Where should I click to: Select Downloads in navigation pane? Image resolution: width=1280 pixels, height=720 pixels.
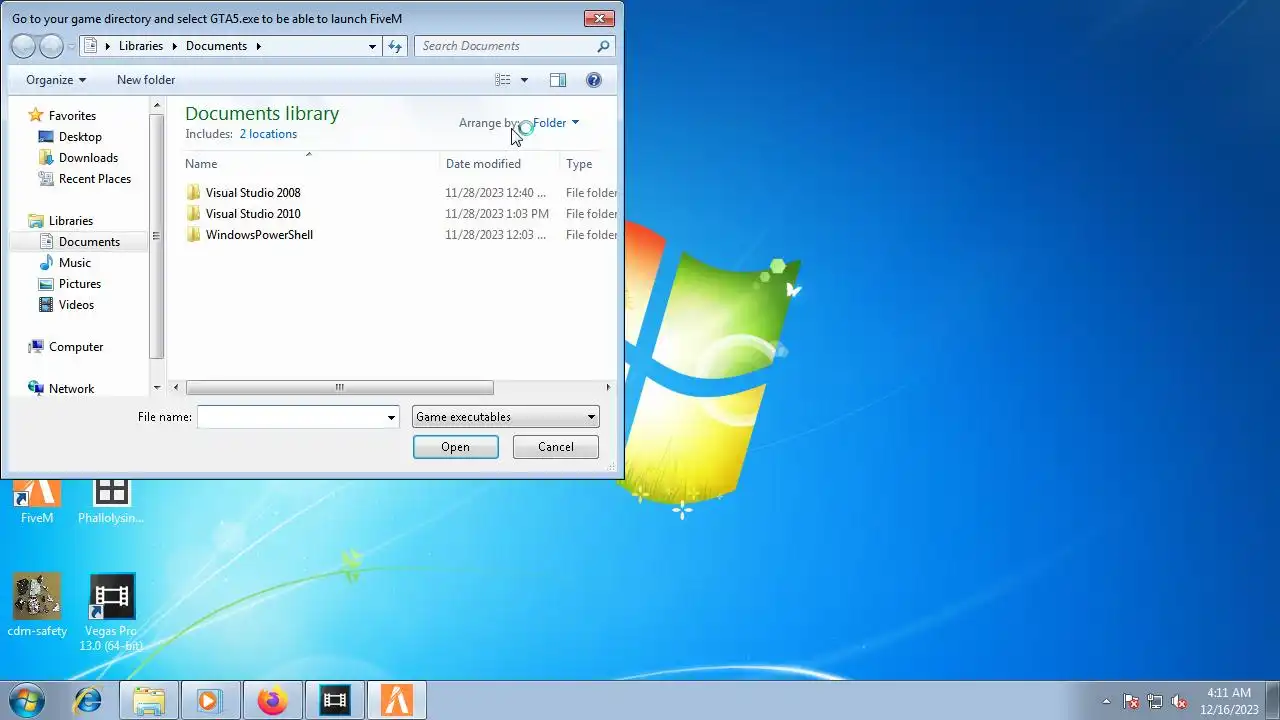[88, 158]
